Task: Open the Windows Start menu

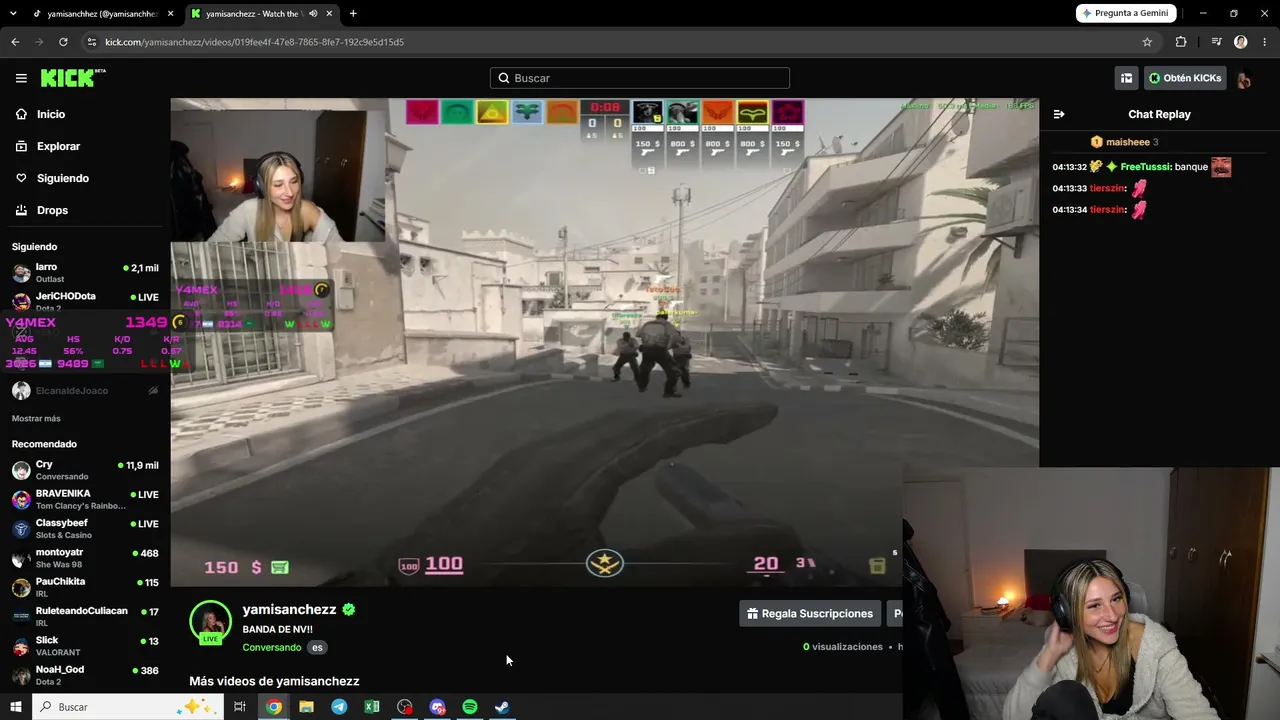Action: 16,707
